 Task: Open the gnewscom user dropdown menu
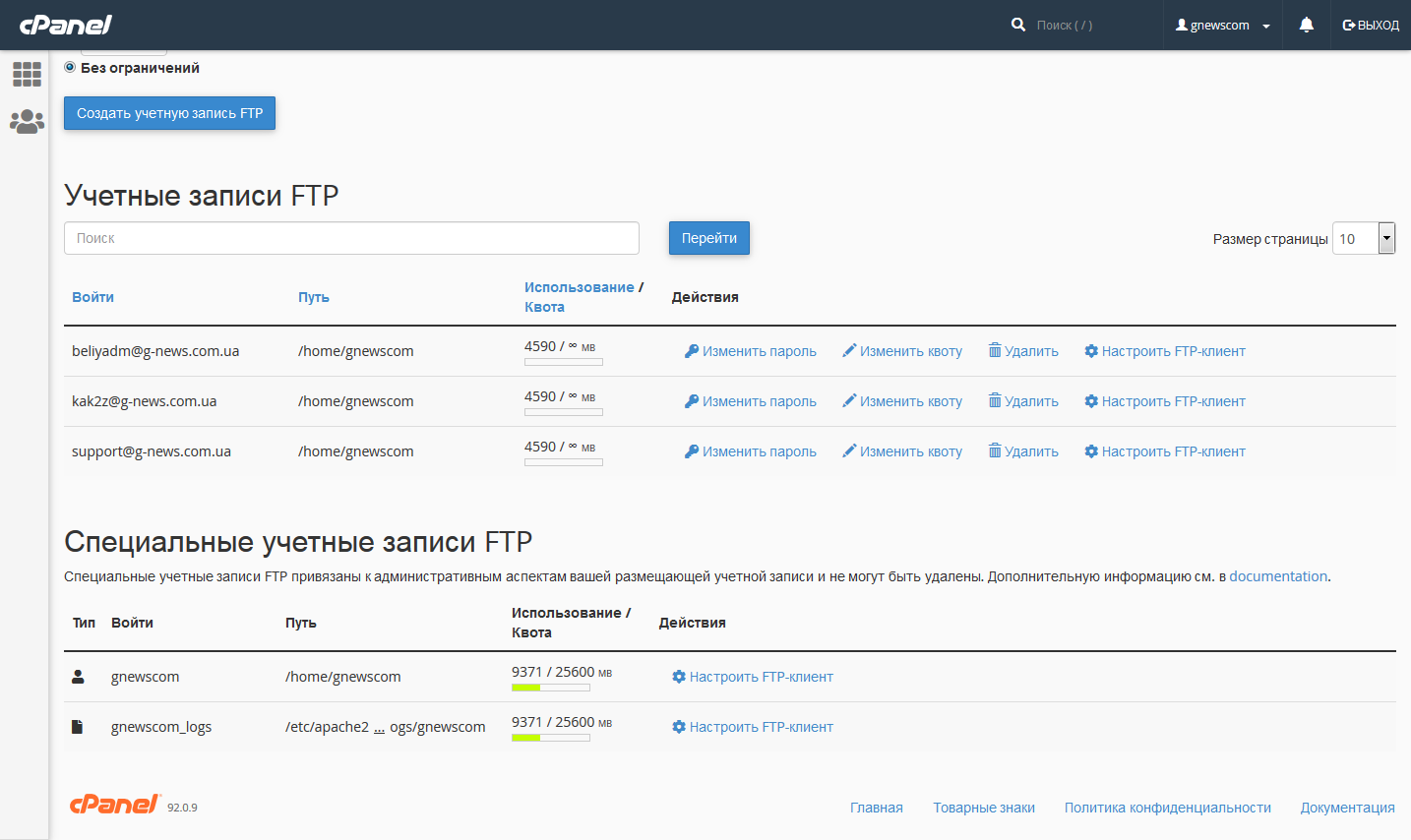[x=1223, y=26]
